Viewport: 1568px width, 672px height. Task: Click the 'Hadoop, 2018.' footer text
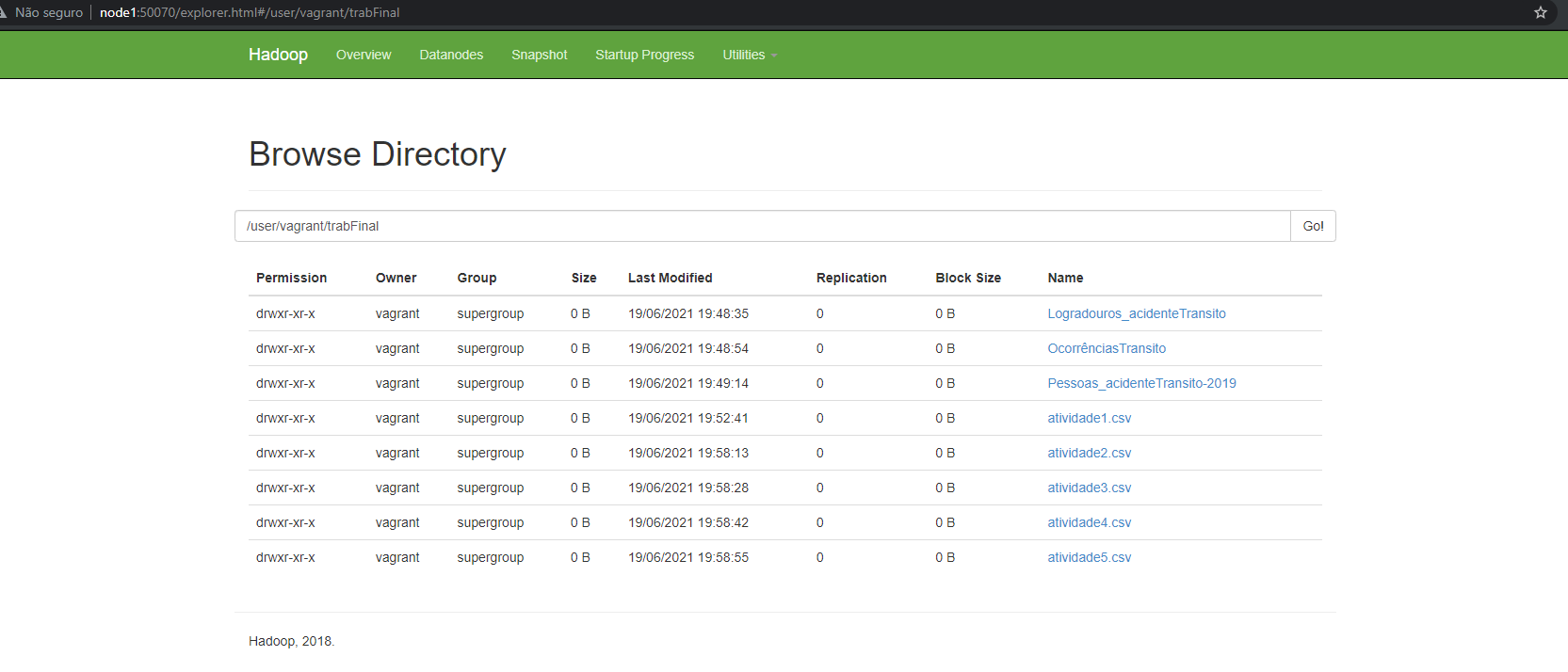[291, 641]
